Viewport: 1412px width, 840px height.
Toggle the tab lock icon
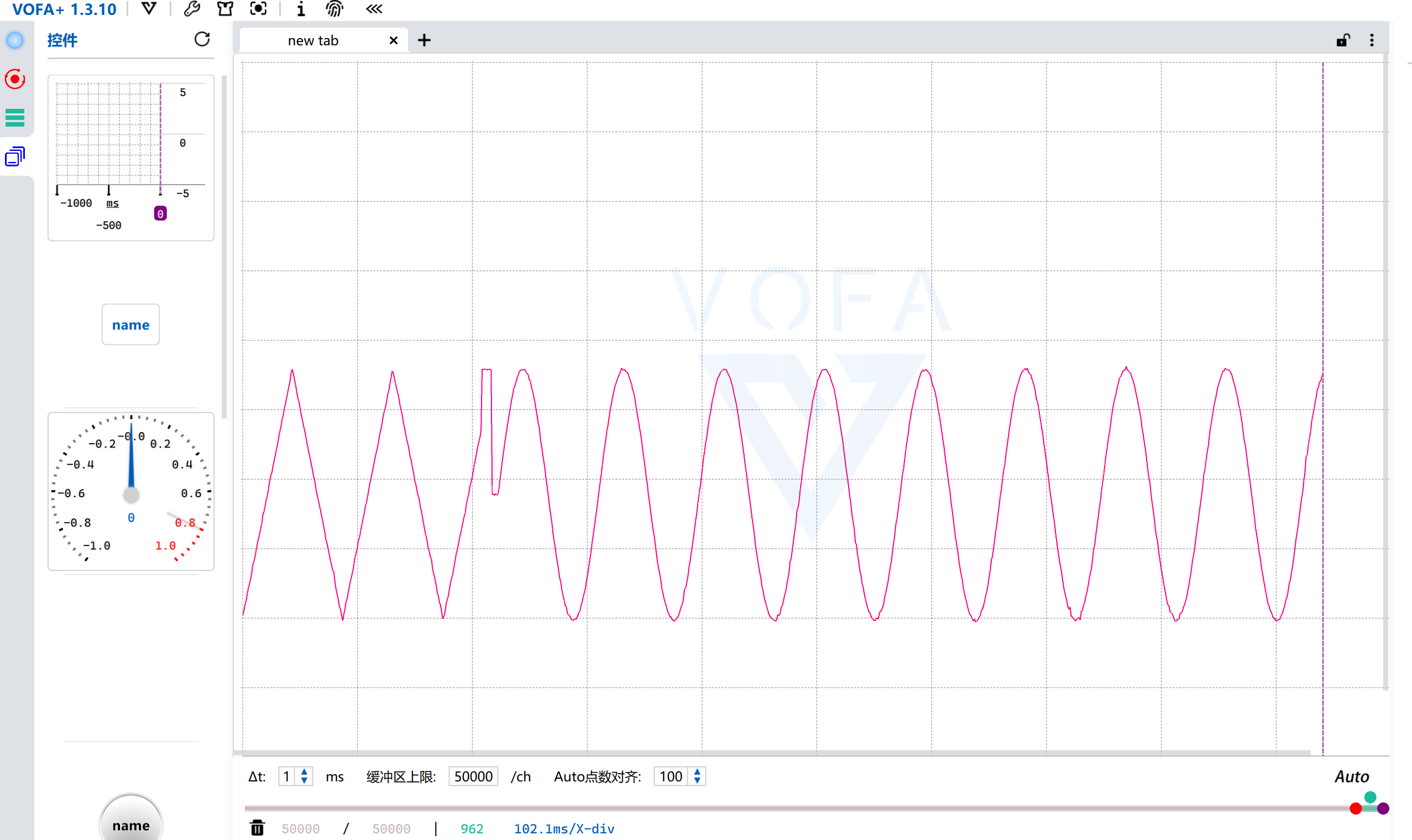[1342, 40]
